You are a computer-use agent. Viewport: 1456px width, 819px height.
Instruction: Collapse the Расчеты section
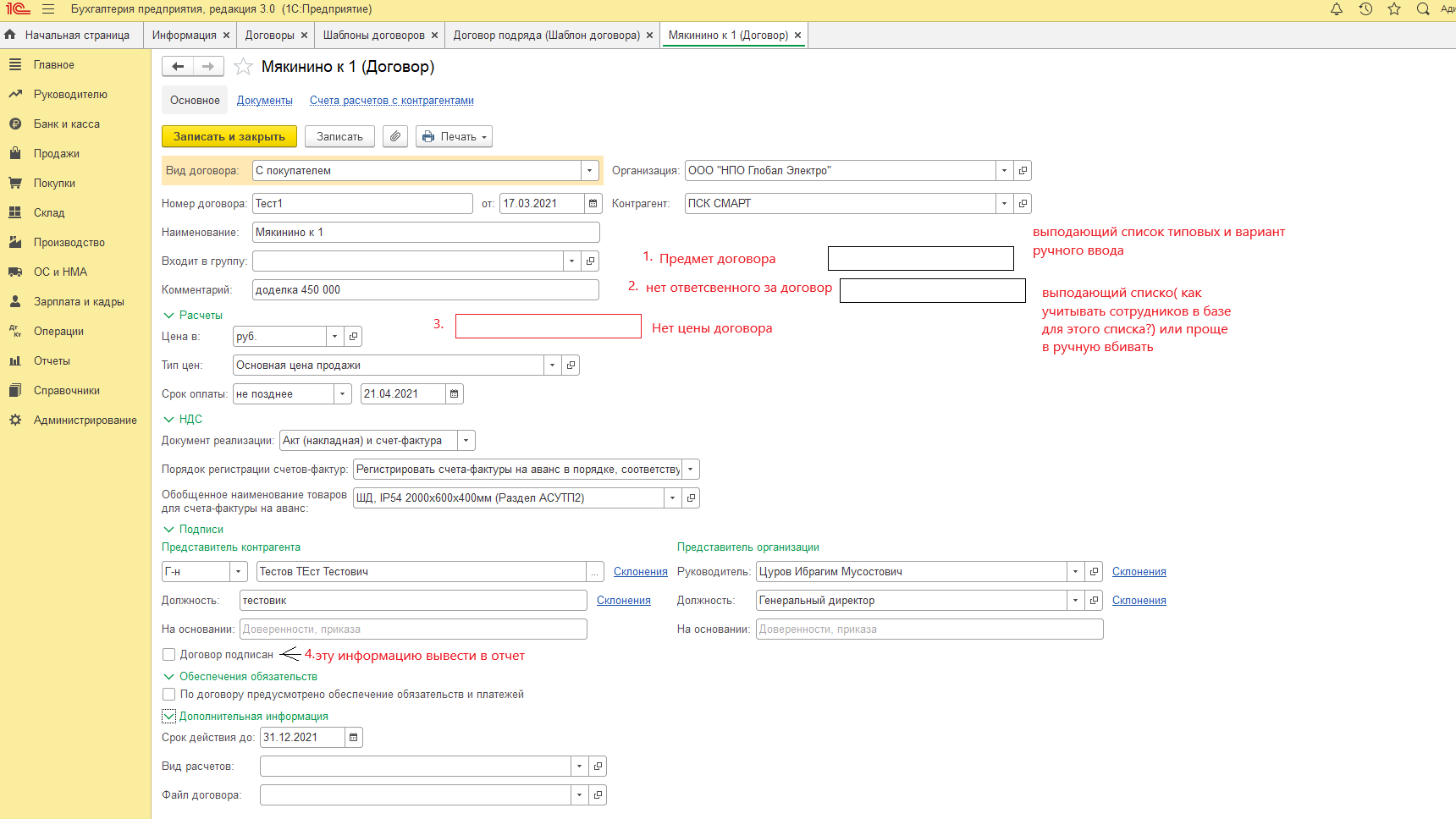(x=168, y=316)
